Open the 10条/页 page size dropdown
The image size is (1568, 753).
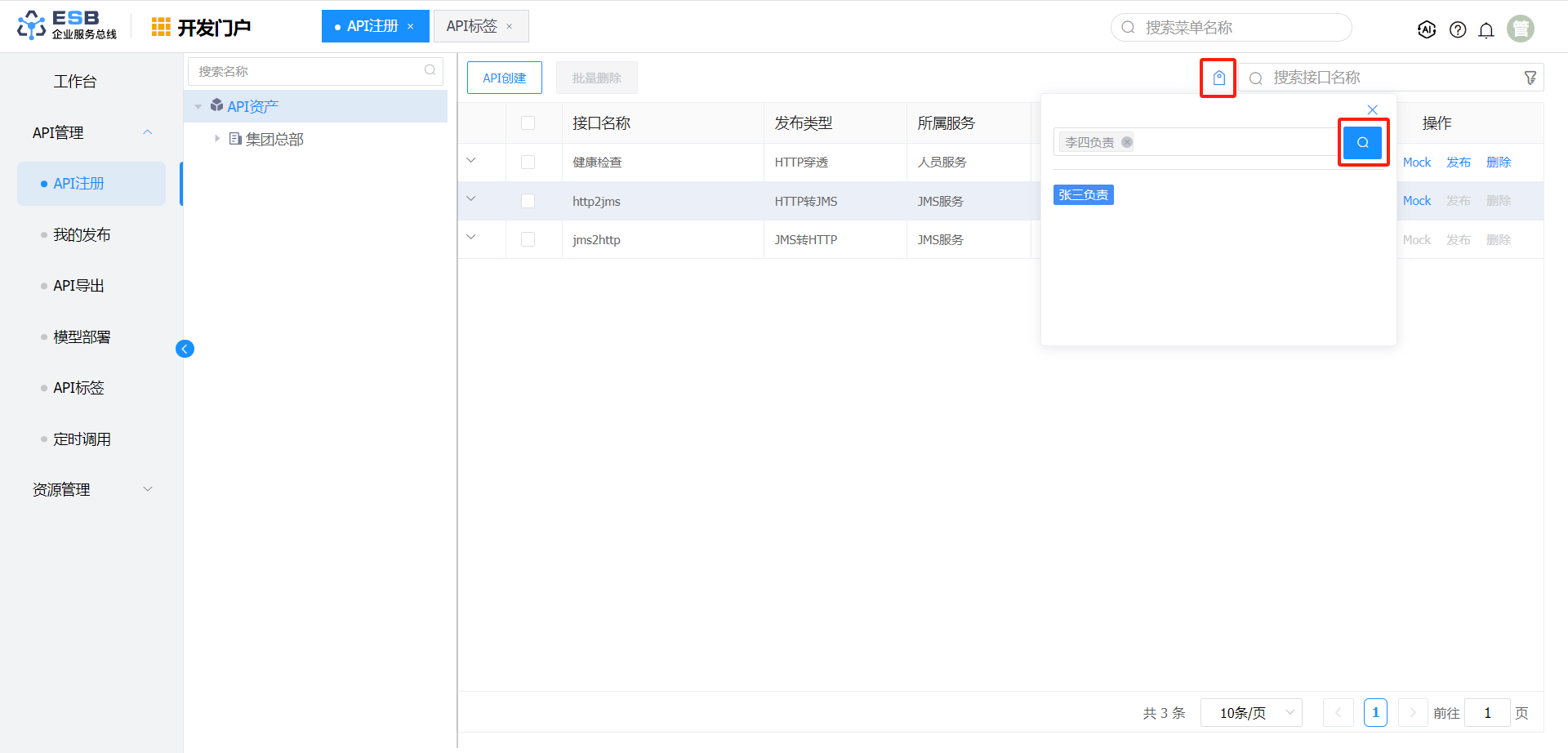pos(1251,712)
